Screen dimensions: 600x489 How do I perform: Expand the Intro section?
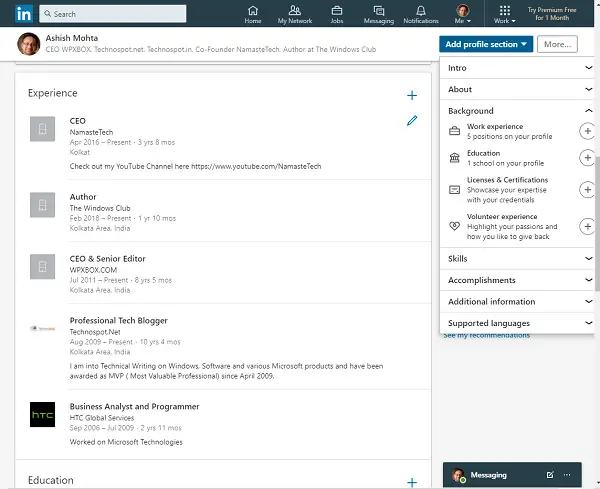[x=517, y=68]
